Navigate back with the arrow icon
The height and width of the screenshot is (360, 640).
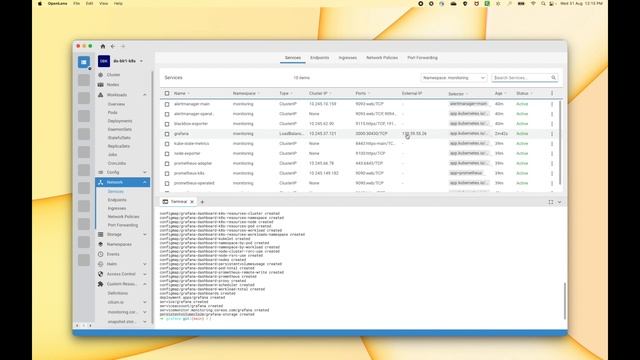pyautogui.click(x=113, y=46)
